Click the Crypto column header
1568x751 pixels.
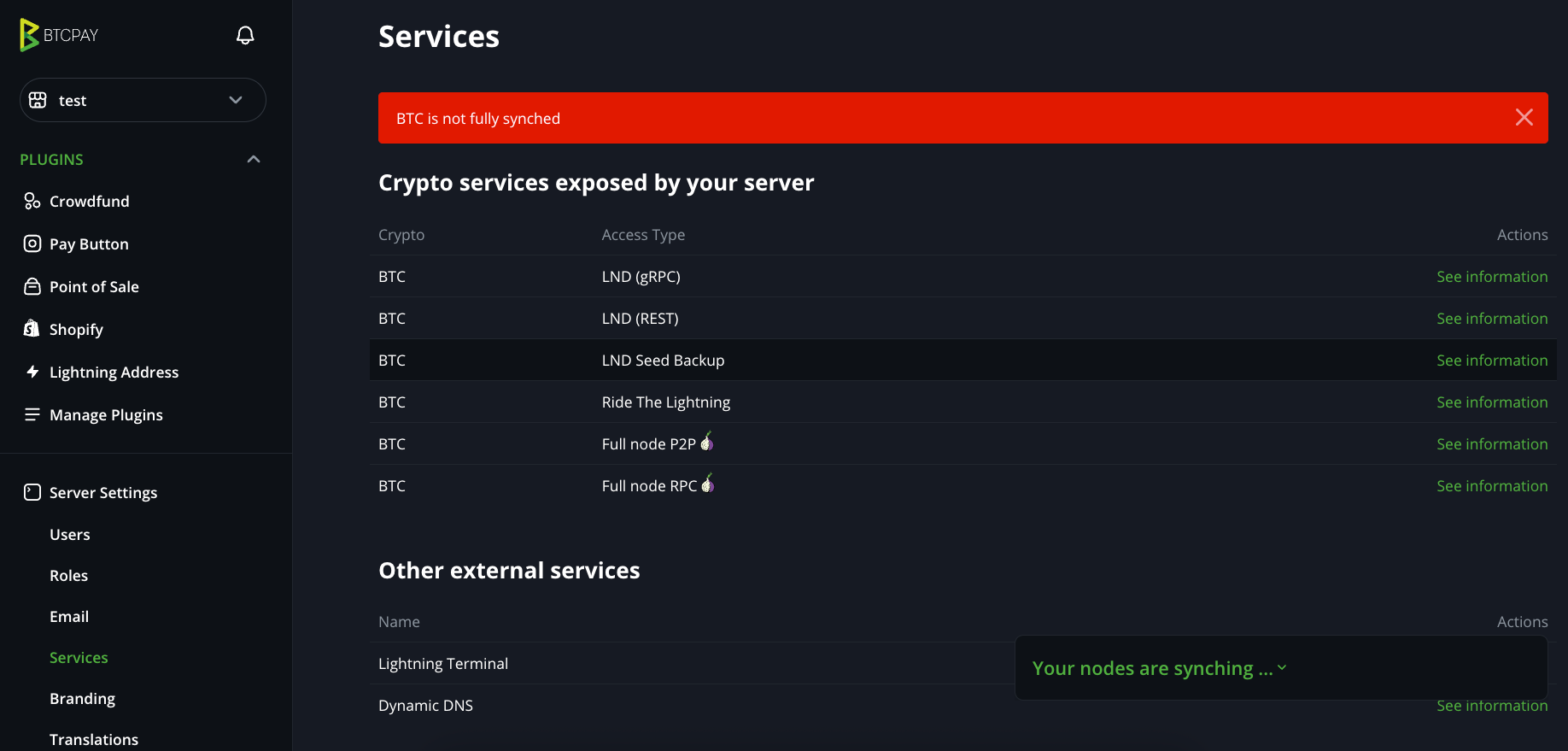(401, 234)
